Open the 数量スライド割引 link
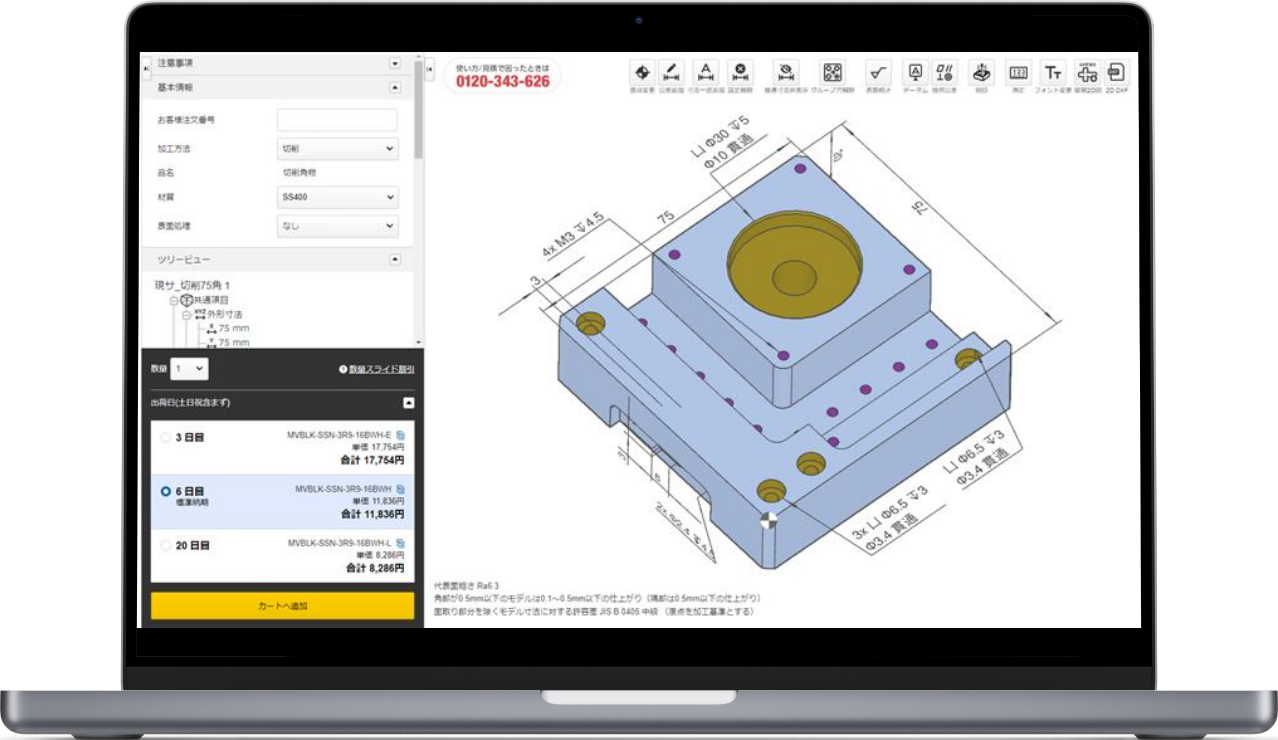This screenshot has height=740, width=1278. (381, 369)
